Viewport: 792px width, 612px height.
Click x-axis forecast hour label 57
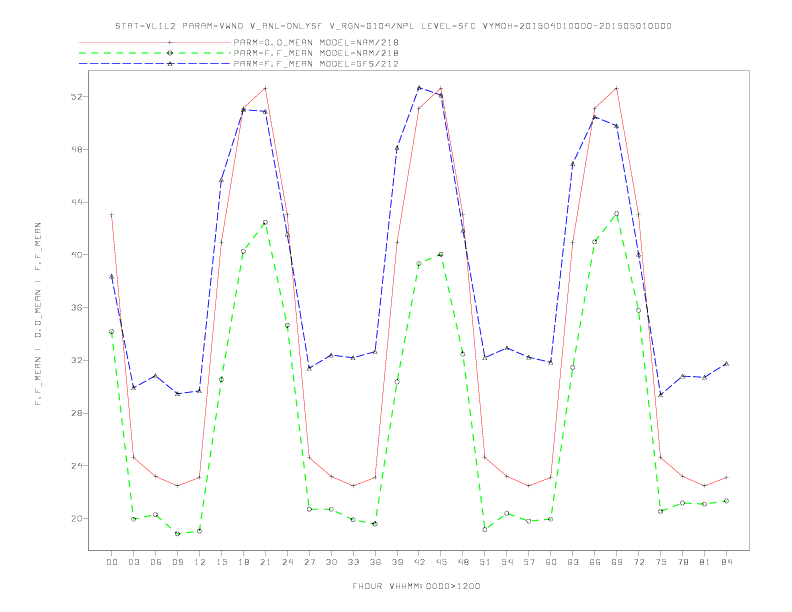[529, 562]
